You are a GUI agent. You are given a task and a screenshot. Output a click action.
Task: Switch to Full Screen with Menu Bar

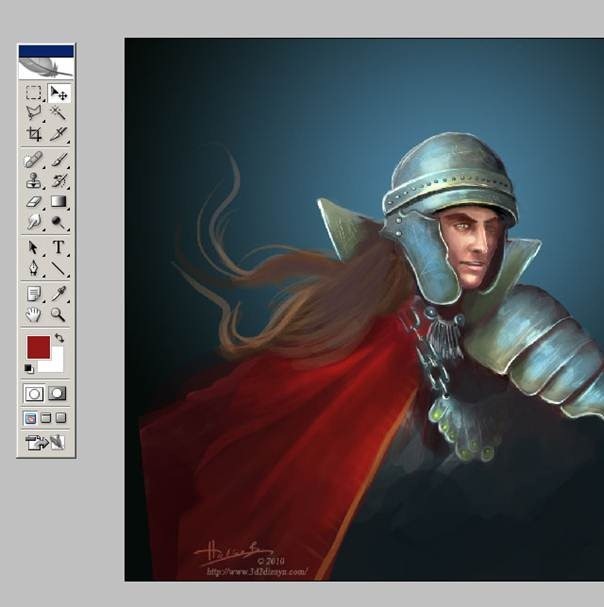tap(46, 418)
